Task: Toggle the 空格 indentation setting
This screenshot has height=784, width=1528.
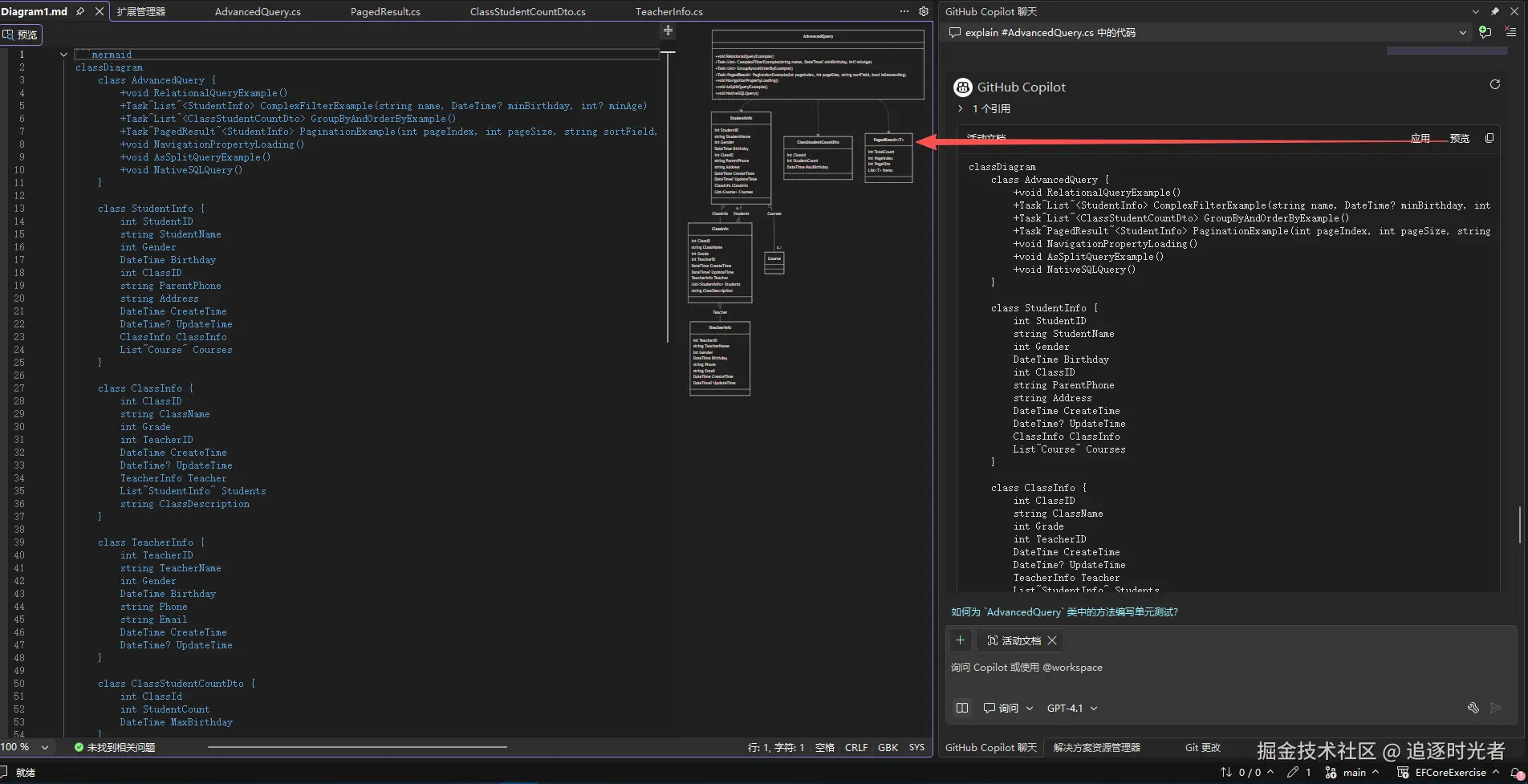Action: [x=825, y=747]
